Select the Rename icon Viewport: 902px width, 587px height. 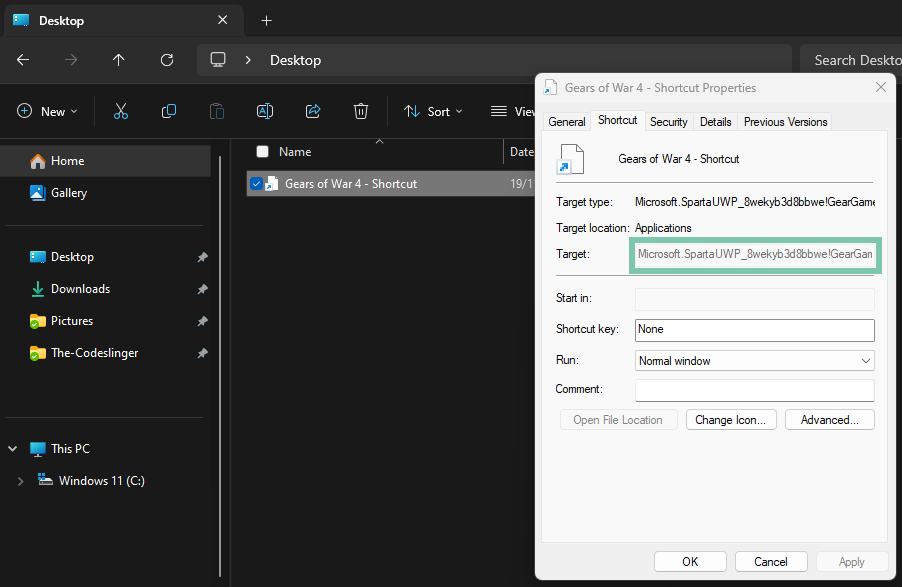click(264, 111)
